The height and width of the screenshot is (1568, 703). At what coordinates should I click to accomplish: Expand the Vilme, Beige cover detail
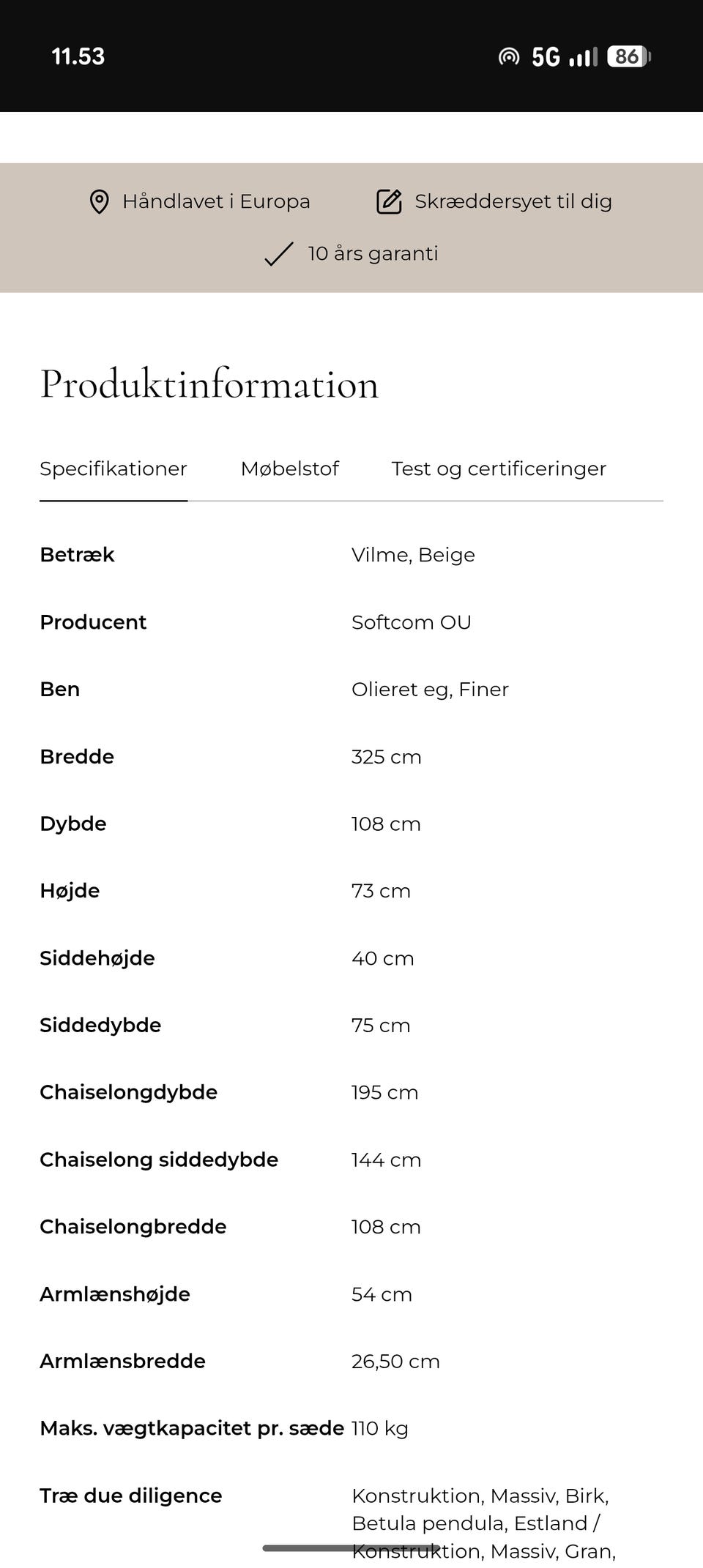[x=413, y=554]
